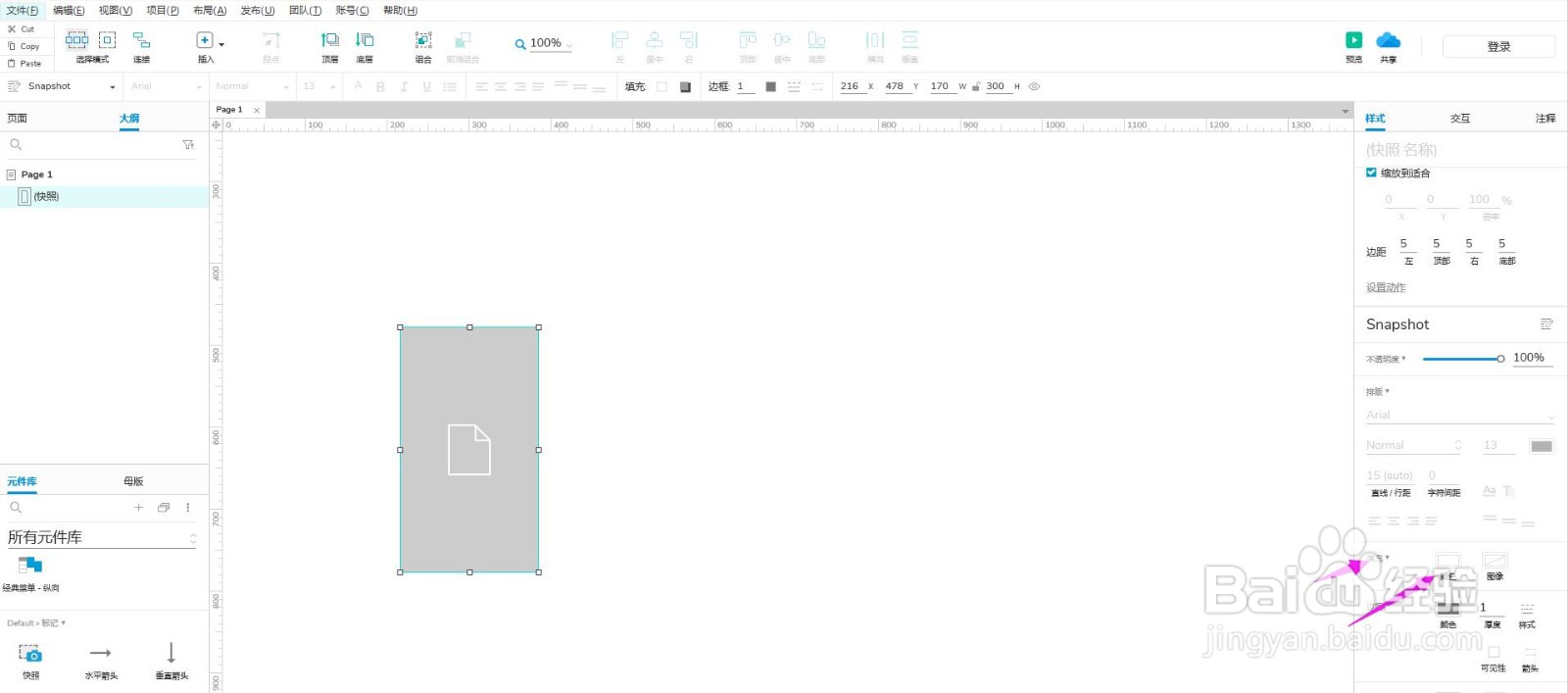Click the Paste icon
The width and height of the screenshot is (1568, 693).
pos(12,63)
